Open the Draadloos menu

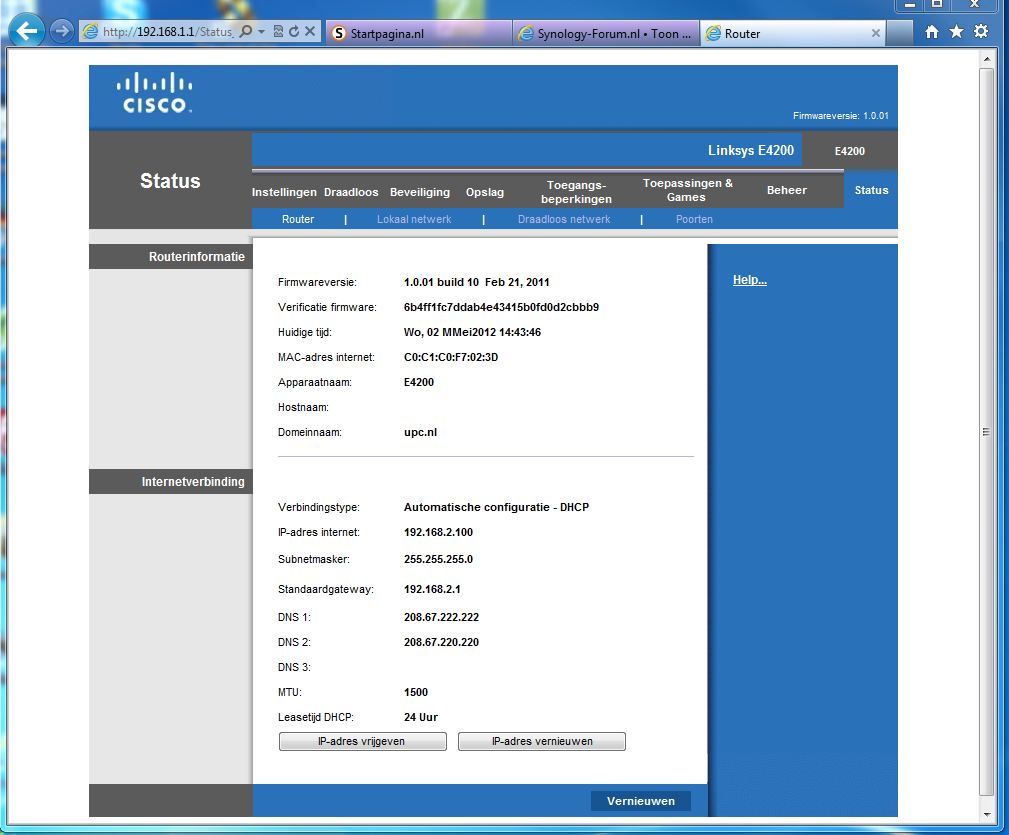[x=351, y=192]
